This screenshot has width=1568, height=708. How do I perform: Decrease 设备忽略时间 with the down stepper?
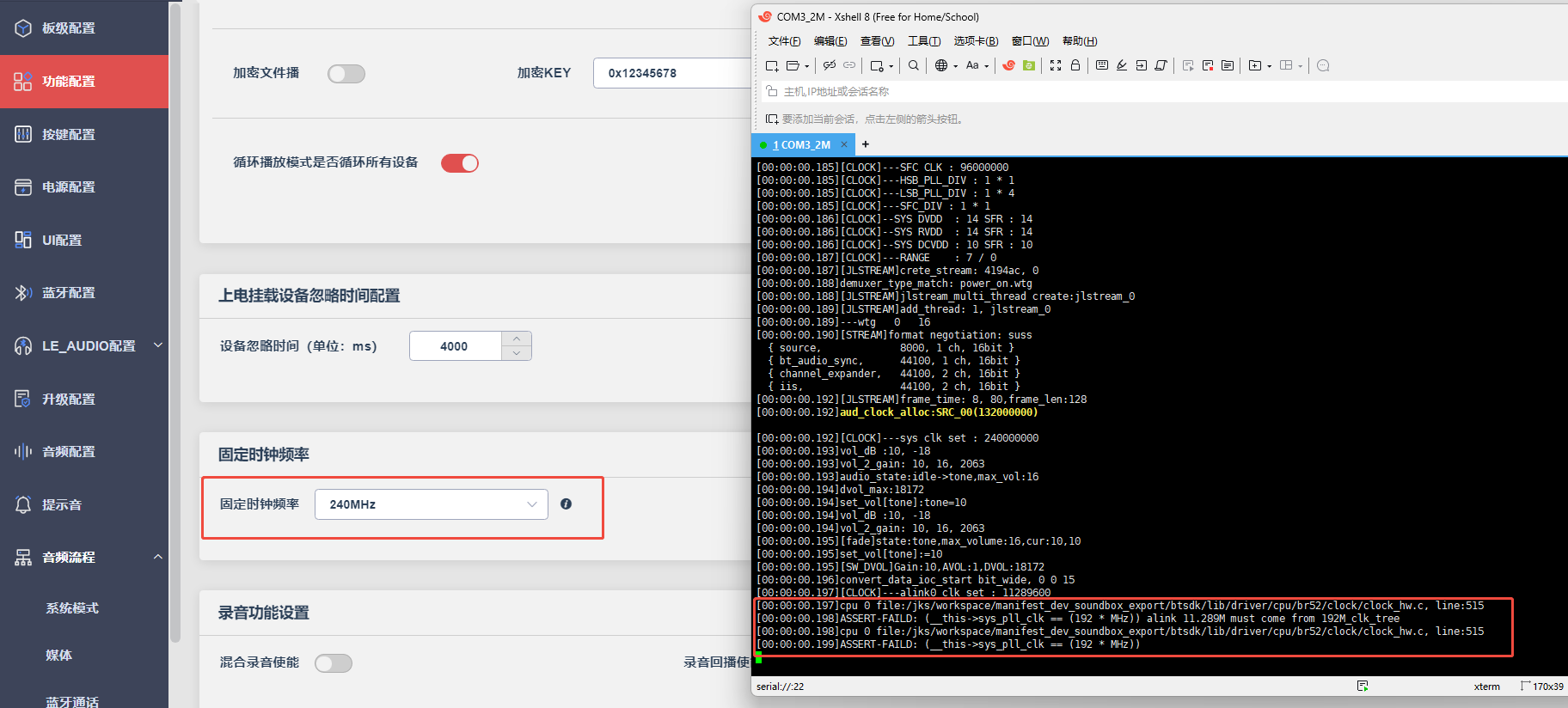click(x=517, y=353)
